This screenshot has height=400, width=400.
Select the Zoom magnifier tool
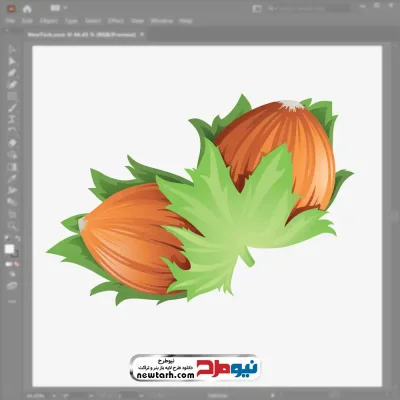13,226
